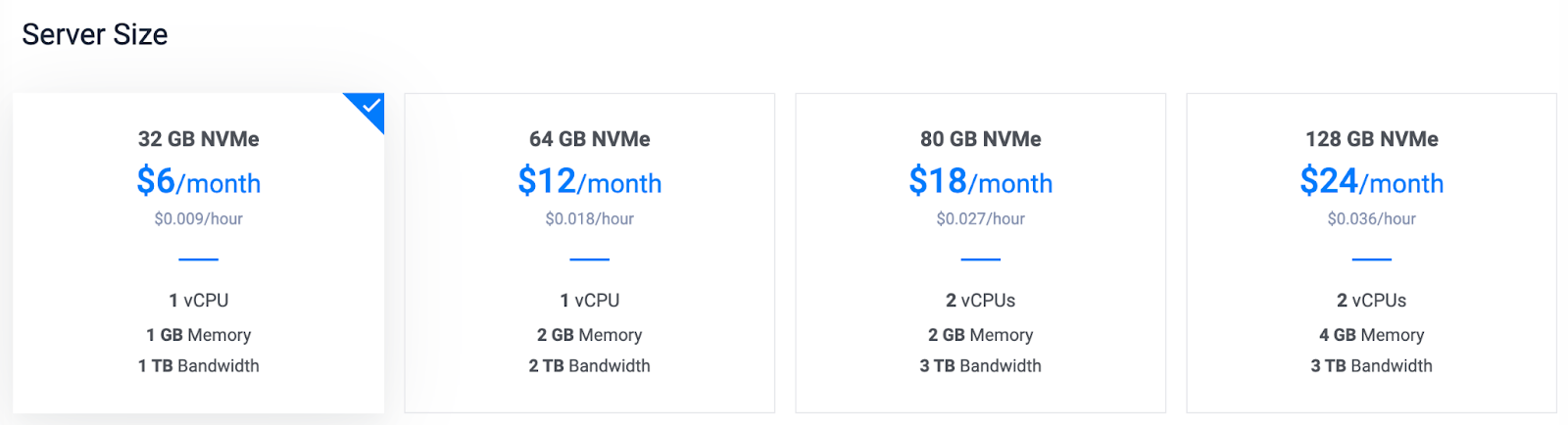Select the 80 GB NVMe plan card
Image resolution: width=1568 pixels, height=425 pixels.
tap(980, 253)
